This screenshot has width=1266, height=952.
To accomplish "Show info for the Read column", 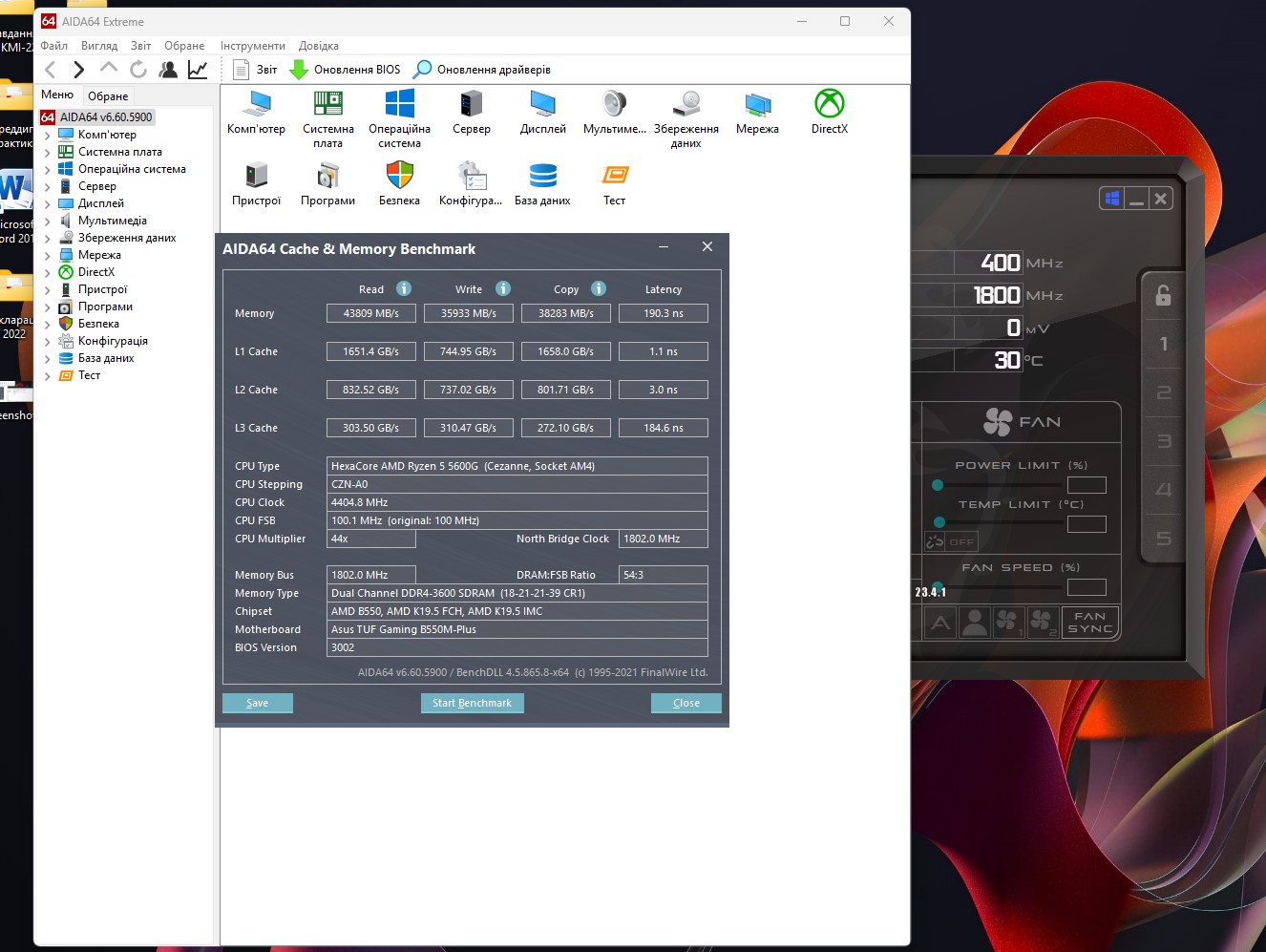I will point(404,288).
